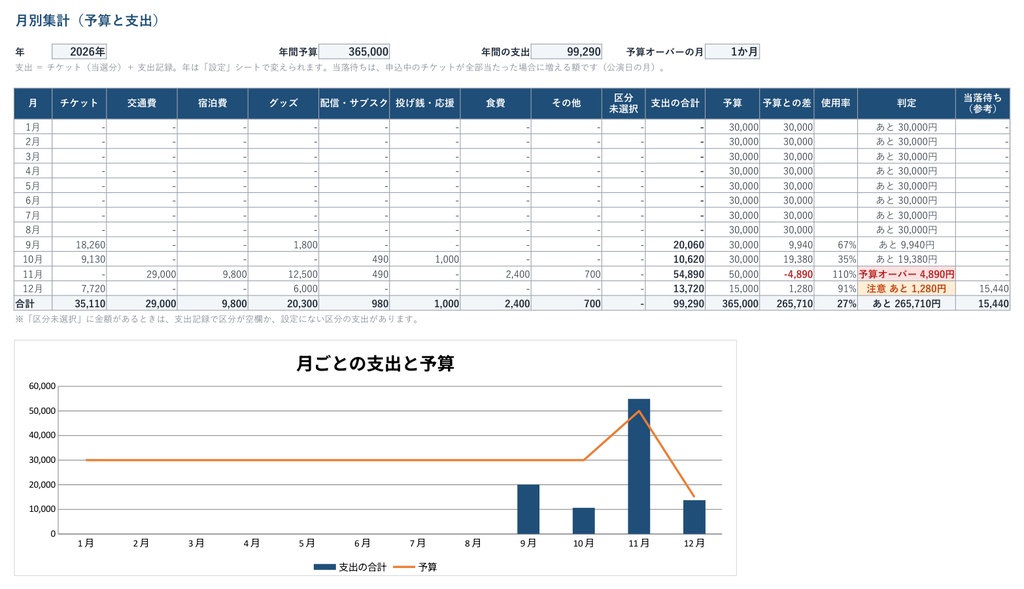Click the 配信・サブスク column header
This screenshot has width=1024, height=589.
(x=354, y=103)
